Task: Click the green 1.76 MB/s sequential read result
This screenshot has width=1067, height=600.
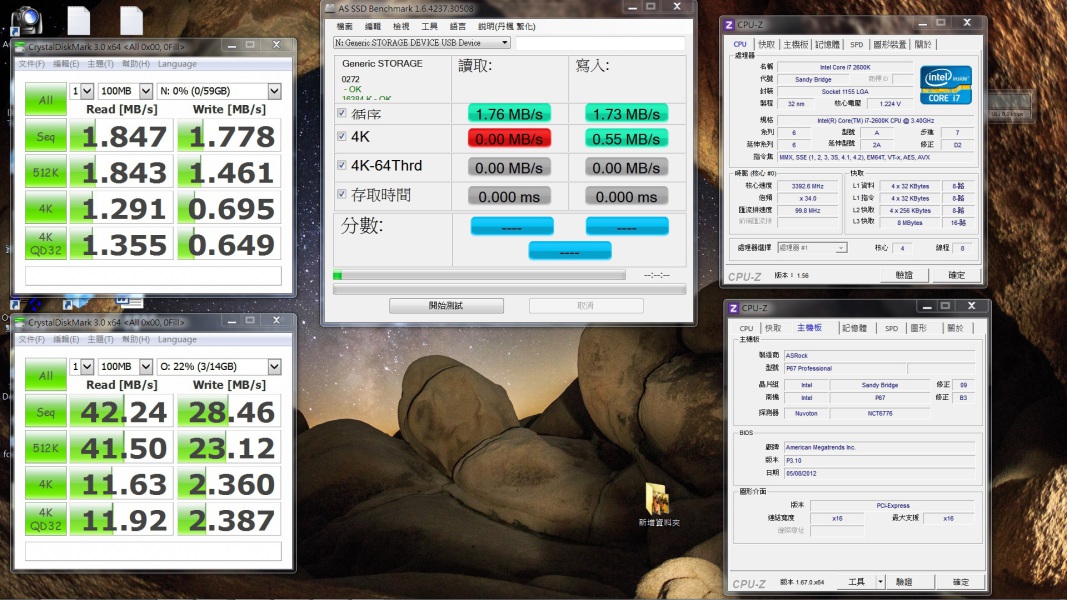Action: (x=509, y=114)
